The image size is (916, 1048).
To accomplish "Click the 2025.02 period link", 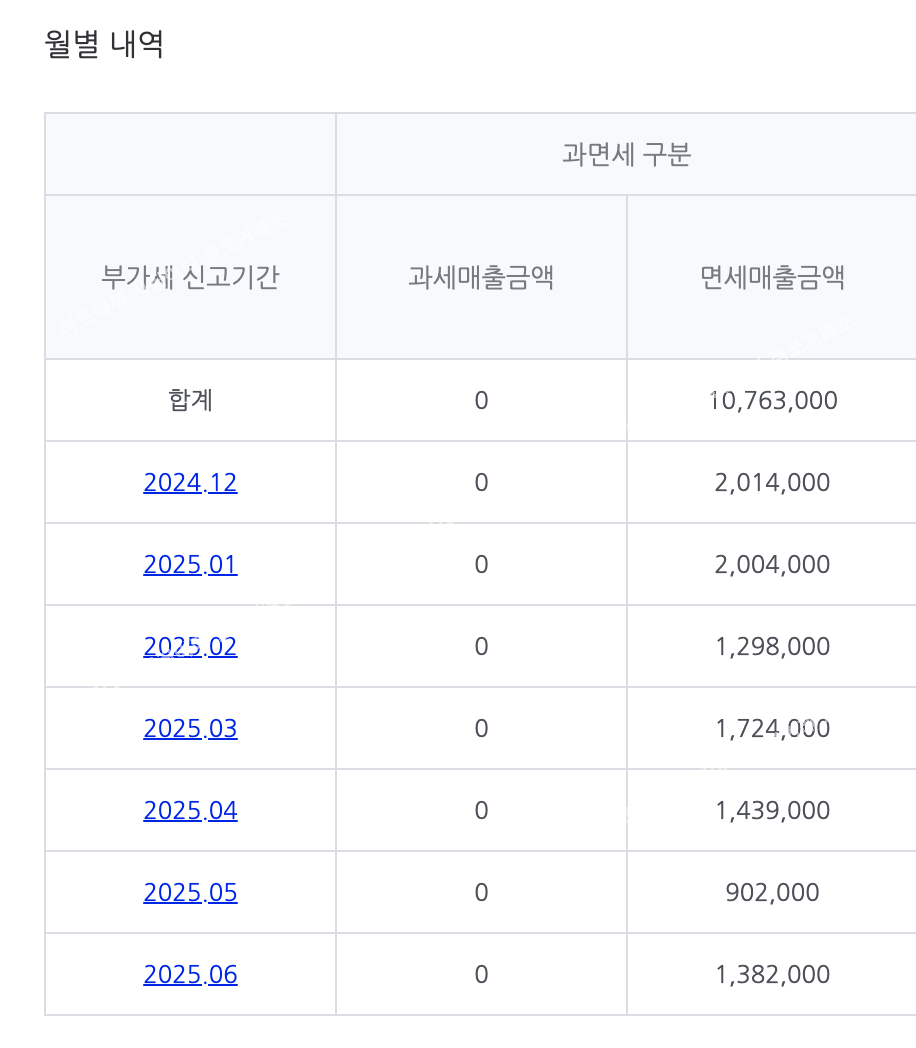I will click(x=190, y=647).
